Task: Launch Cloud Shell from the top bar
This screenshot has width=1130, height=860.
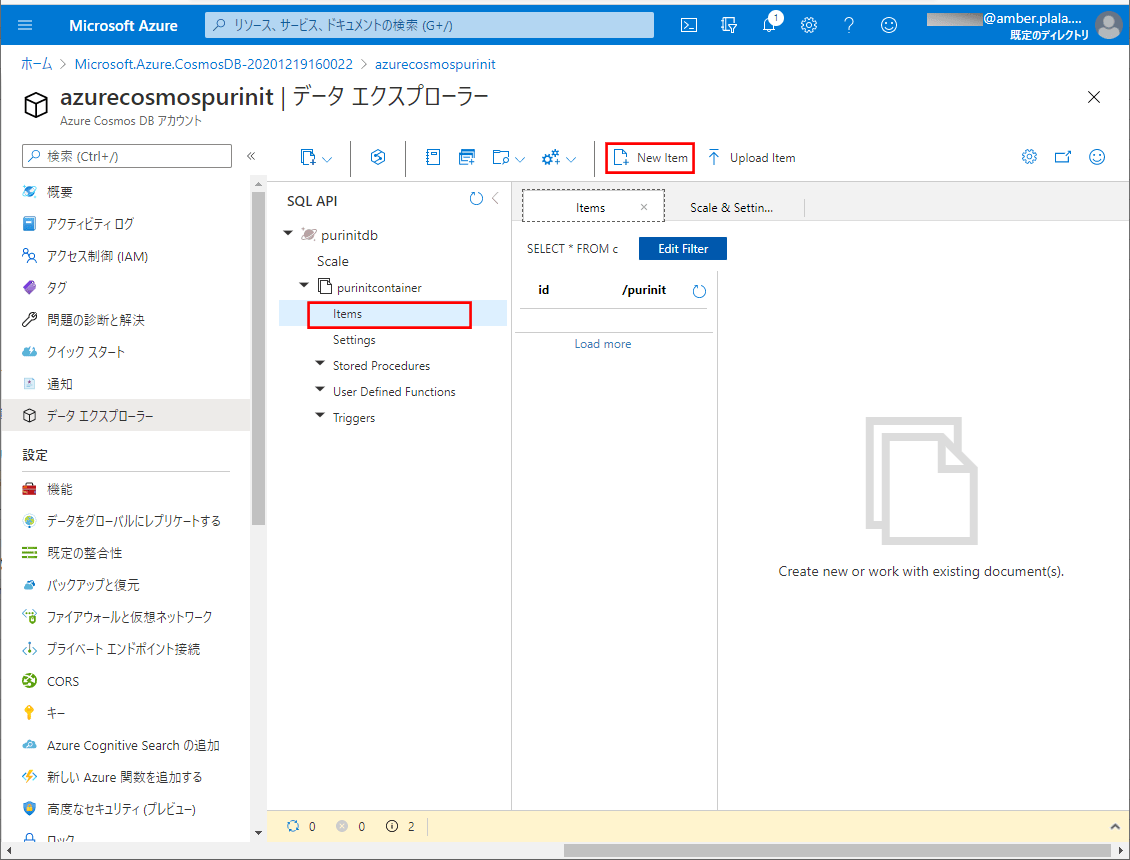Action: coord(689,25)
